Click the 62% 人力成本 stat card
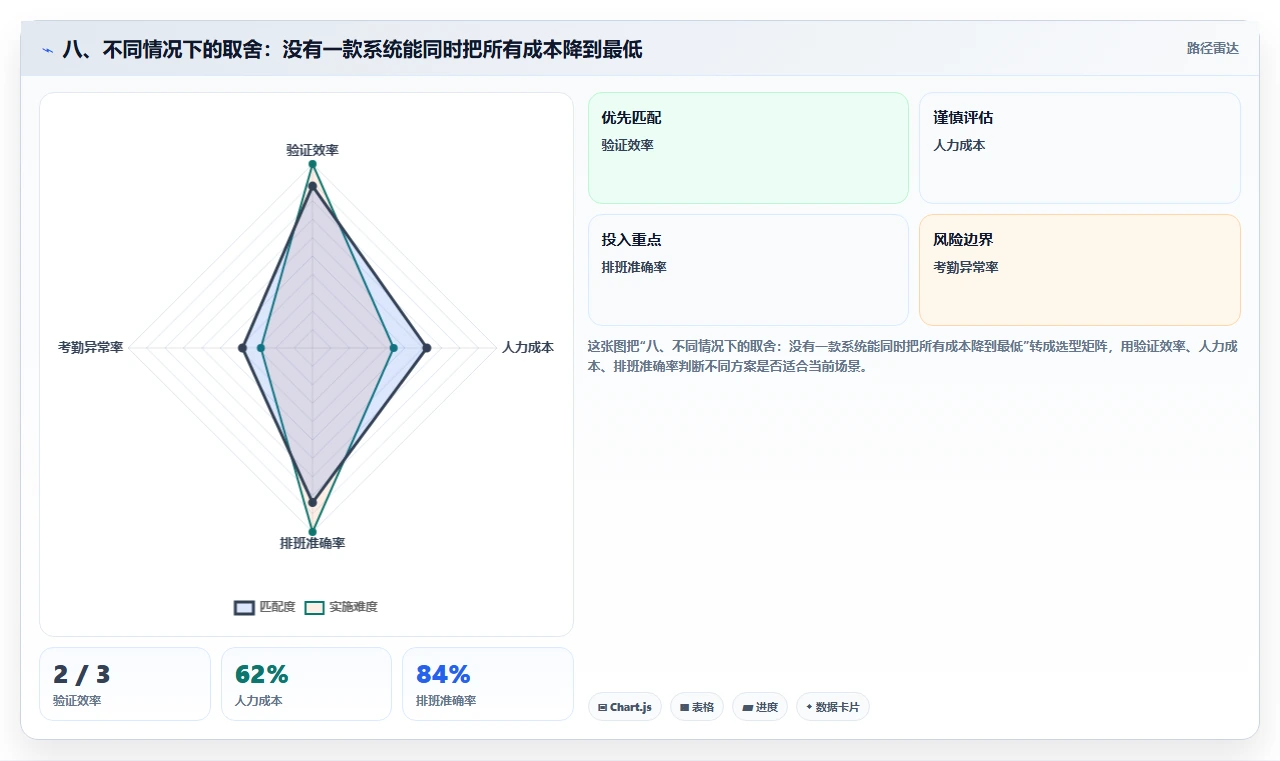Screen dimensions: 1280x761 click(x=306, y=684)
